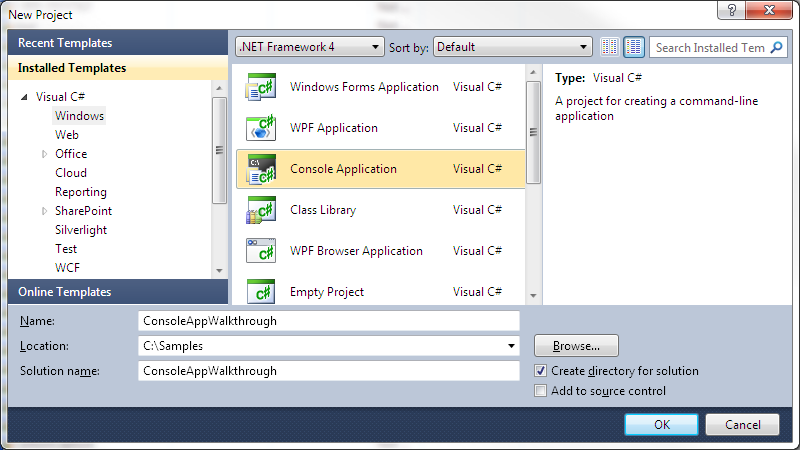Choose the Empty Project template icon
Screen dimensions: 800x450
[261, 291]
